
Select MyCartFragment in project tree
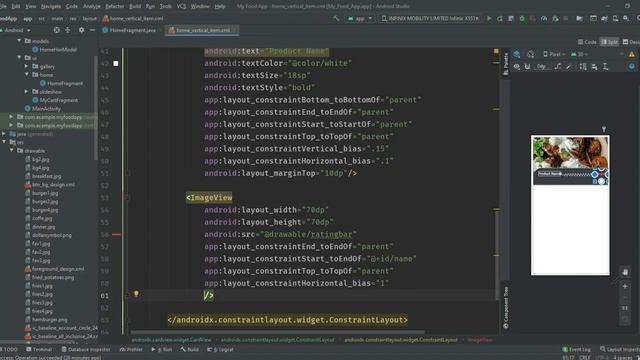55,100
